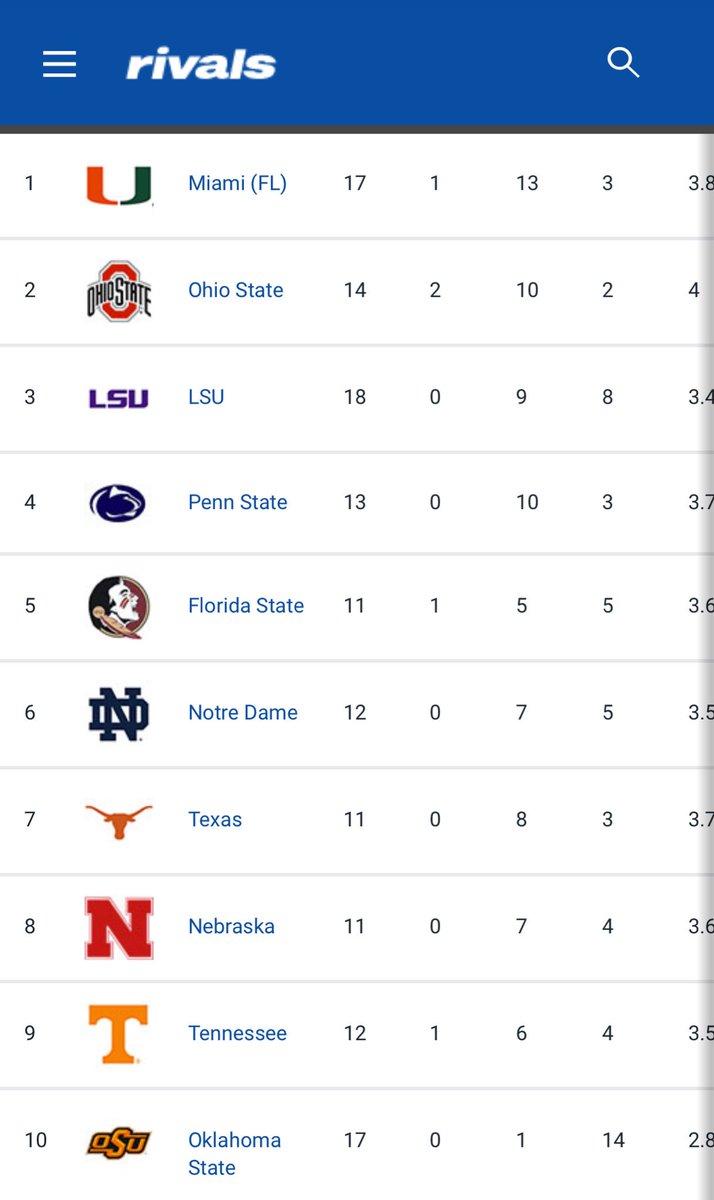Open the Oklahoma State team link

tap(234, 1153)
